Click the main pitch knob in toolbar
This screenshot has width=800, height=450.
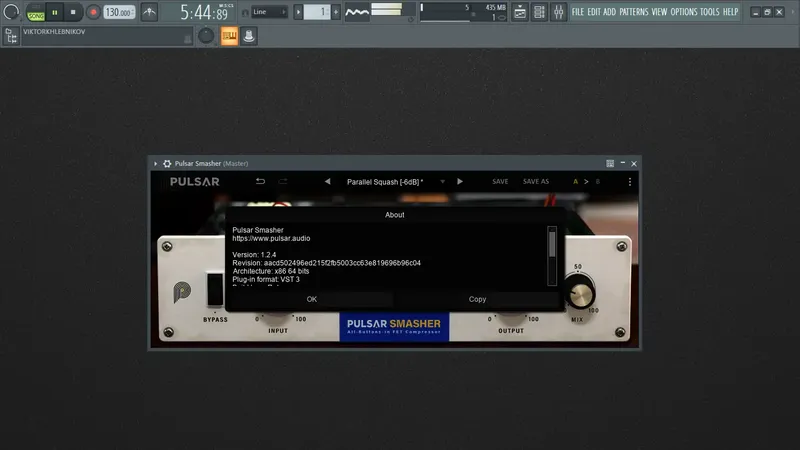[206, 36]
